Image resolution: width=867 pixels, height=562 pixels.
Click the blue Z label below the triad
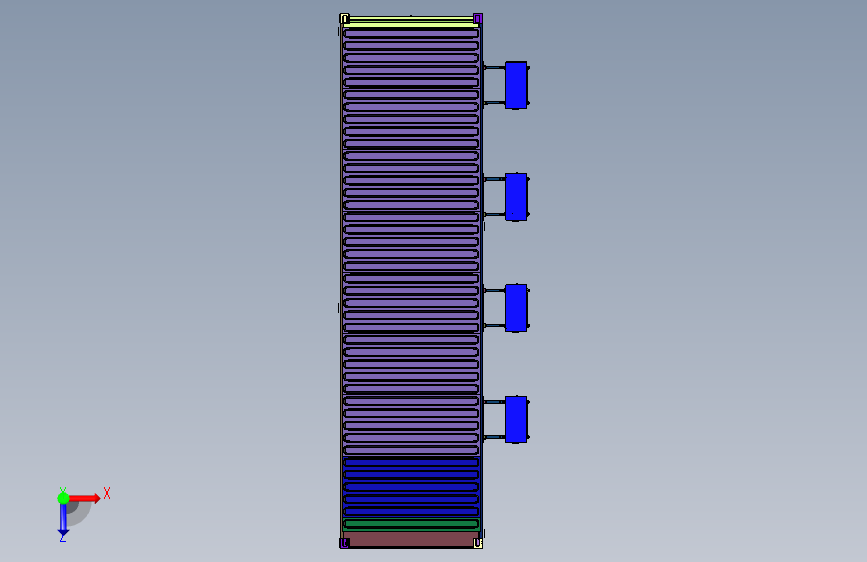pyautogui.click(x=62, y=538)
